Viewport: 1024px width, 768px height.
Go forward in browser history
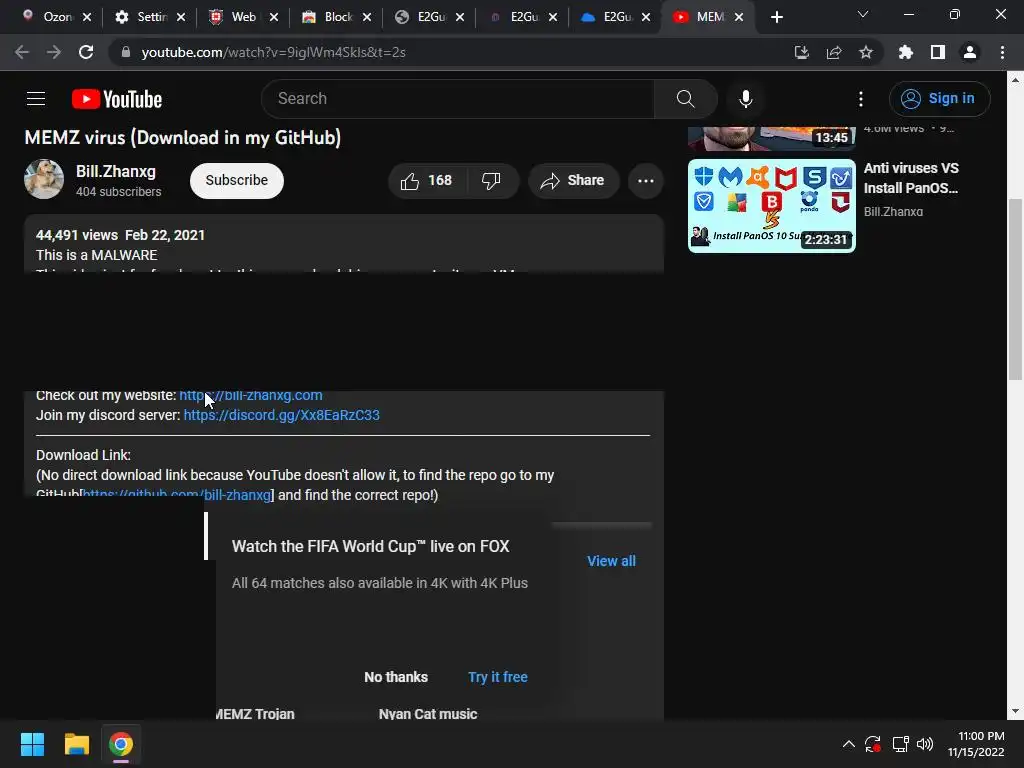click(x=54, y=52)
